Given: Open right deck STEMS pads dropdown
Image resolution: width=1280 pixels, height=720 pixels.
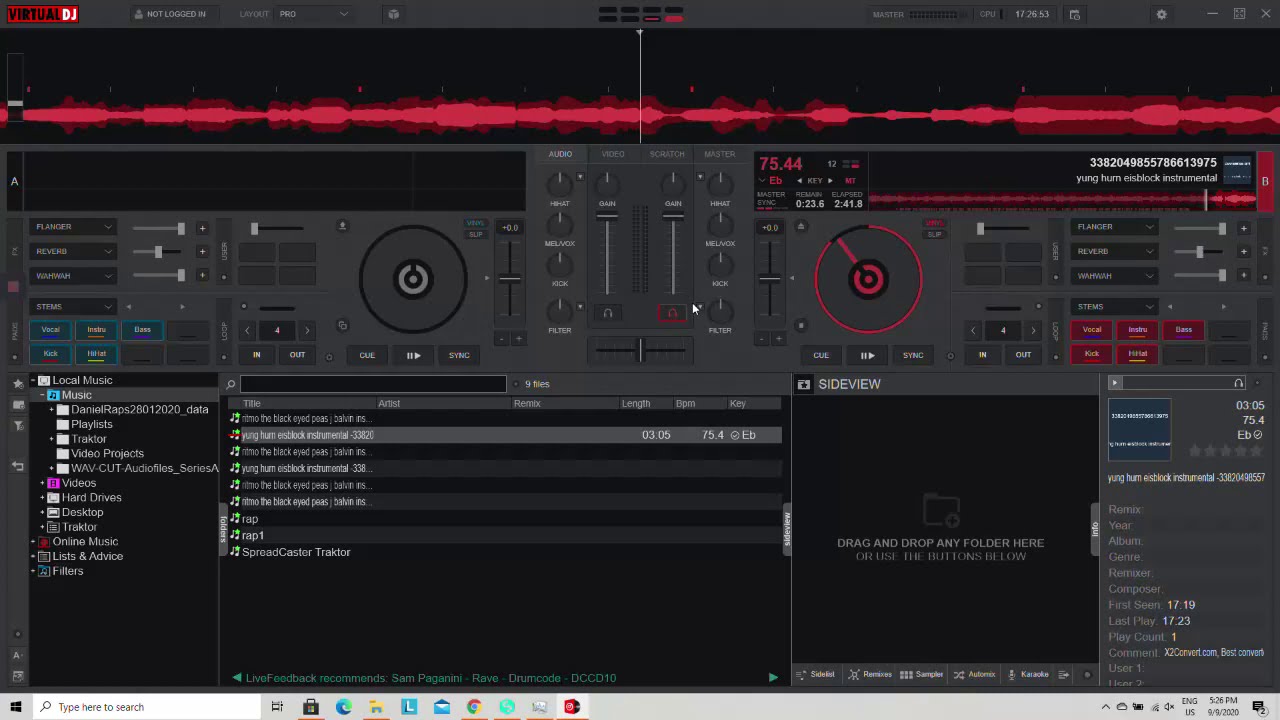Looking at the screenshot, I should click(x=1114, y=307).
